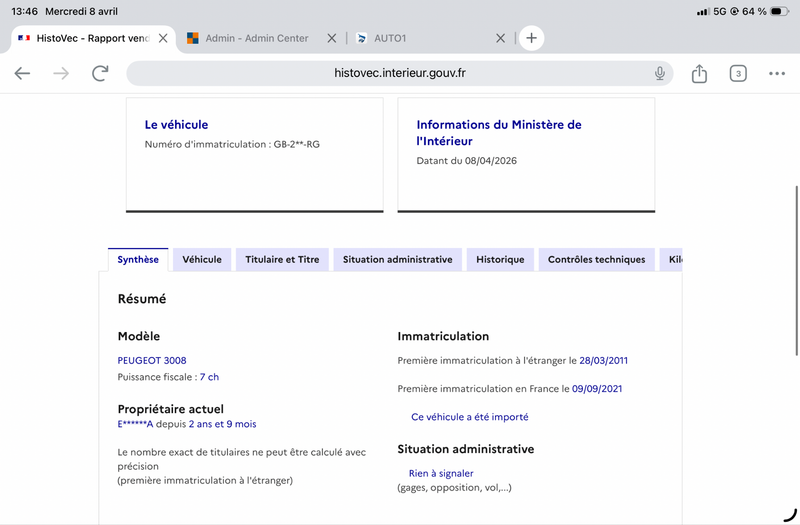This screenshot has width=800, height=525.
Task: Select the Synthèse tab
Action: pos(138,260)
